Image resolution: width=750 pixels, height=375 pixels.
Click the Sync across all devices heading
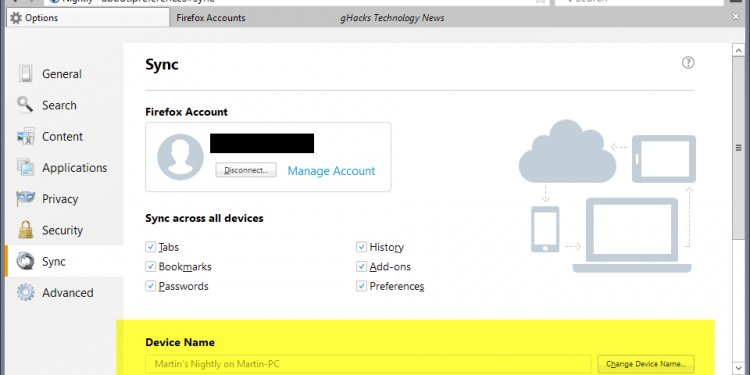pos(204,218)
